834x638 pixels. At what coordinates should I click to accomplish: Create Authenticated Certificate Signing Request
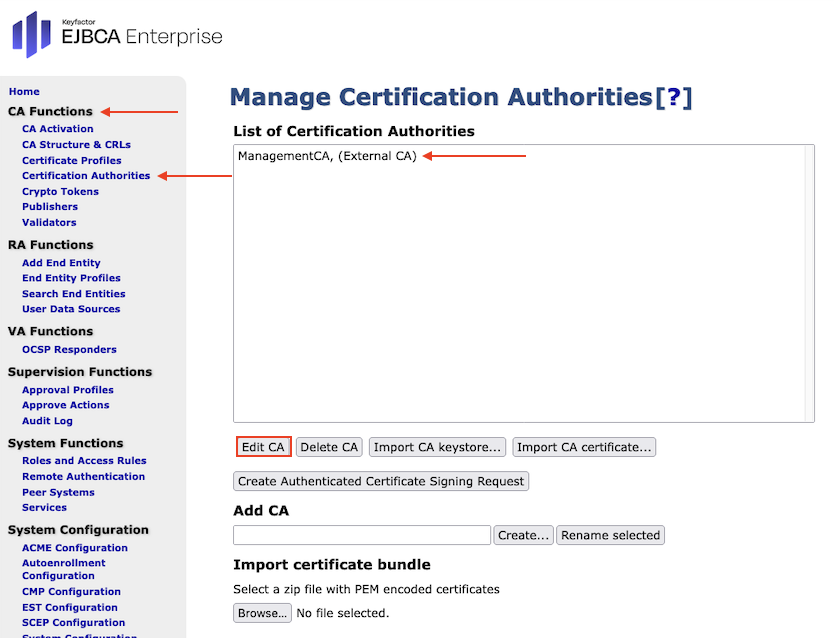coord(381,481)
